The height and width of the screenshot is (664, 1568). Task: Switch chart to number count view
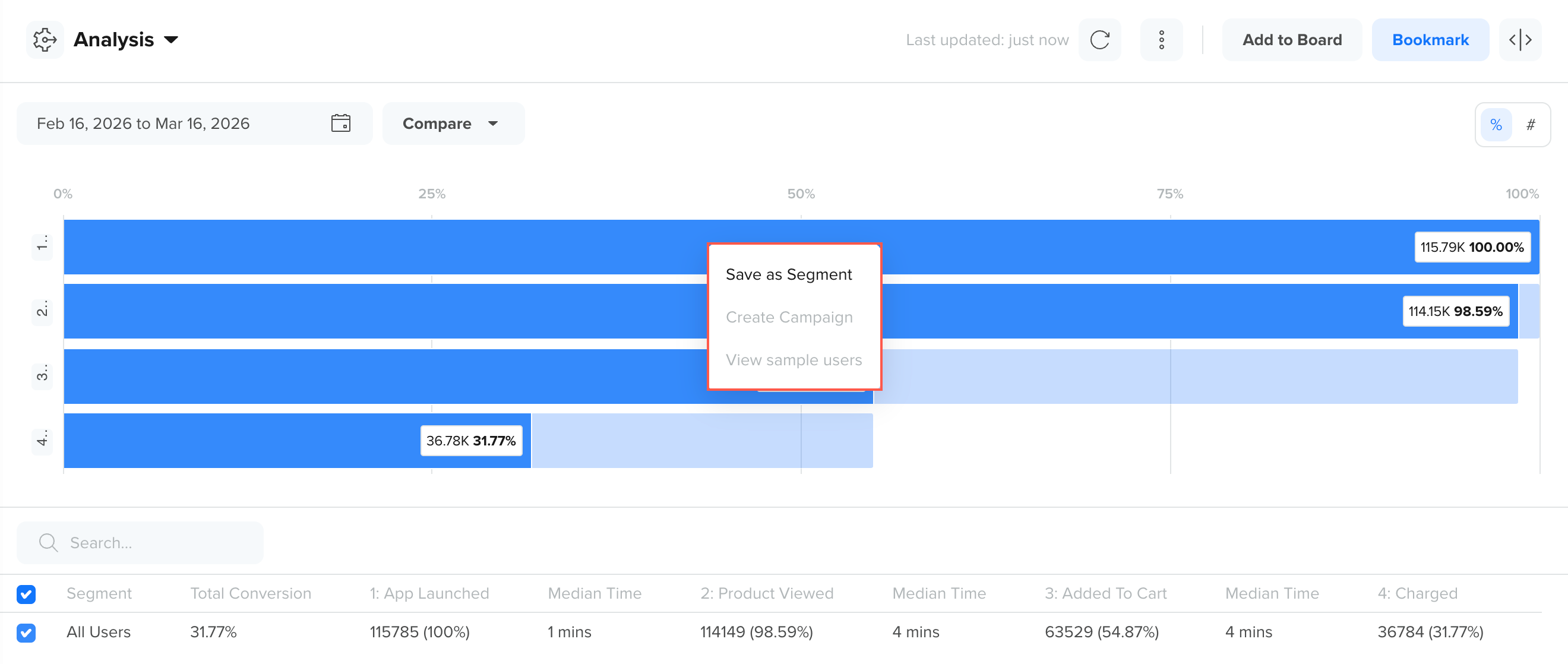click(1530, 125)
